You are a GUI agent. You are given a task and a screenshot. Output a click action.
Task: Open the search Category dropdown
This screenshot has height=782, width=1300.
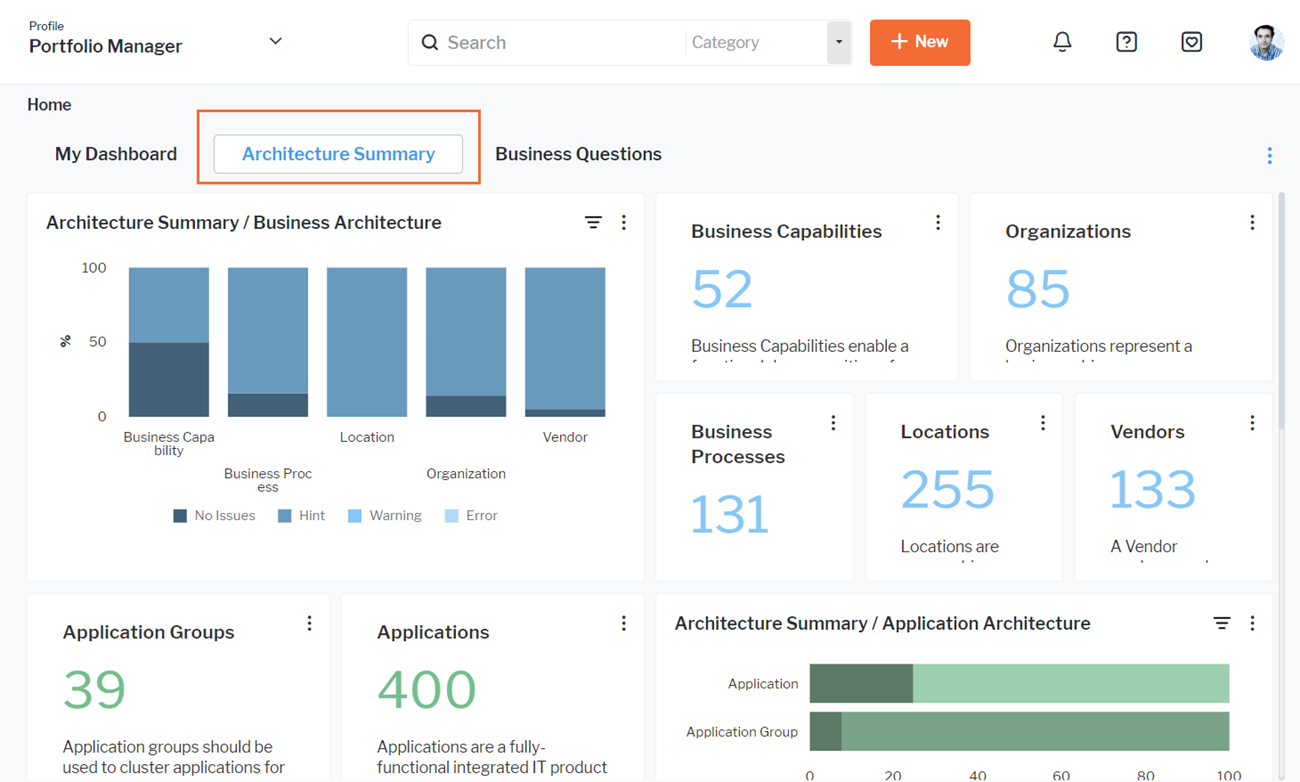(x=838, y=43)
